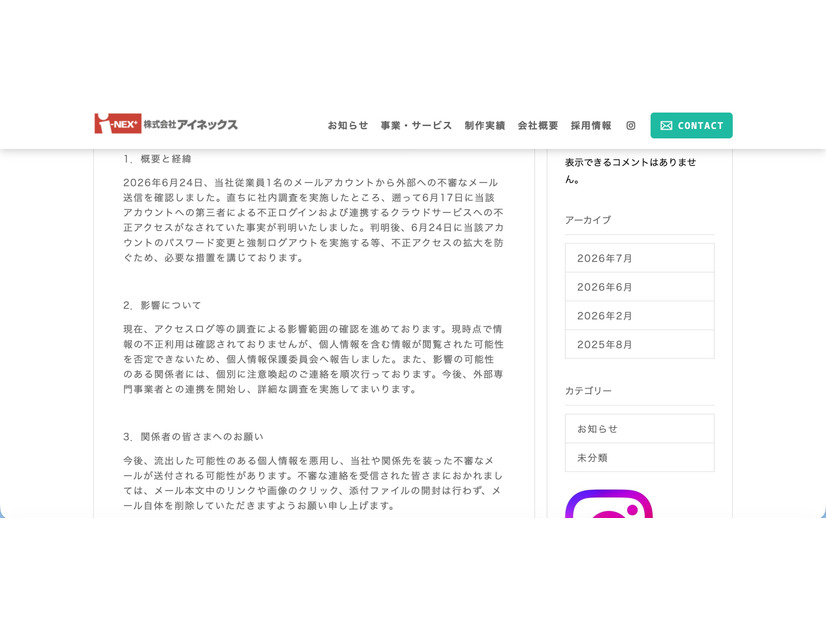Open 採用情報 in the navigation
This screenshot has height=620, width=826.
click(591, 125)
